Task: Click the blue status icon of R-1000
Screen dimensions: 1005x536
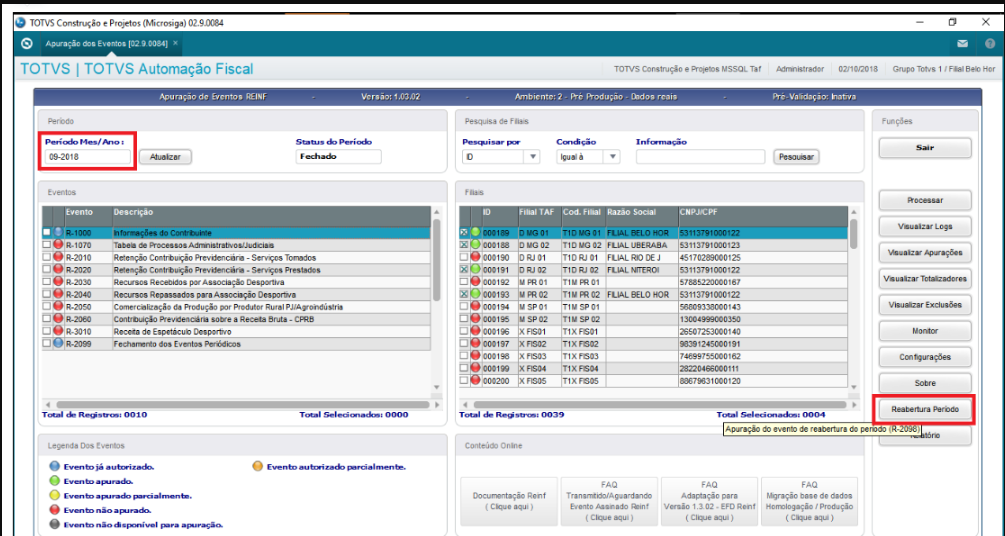Action: [58, 233]
